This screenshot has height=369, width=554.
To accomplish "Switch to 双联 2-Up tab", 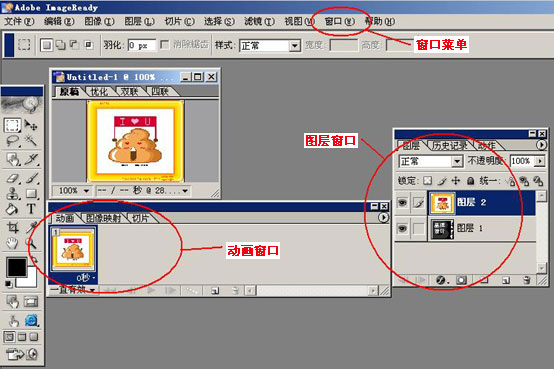I will pos(129,92).
